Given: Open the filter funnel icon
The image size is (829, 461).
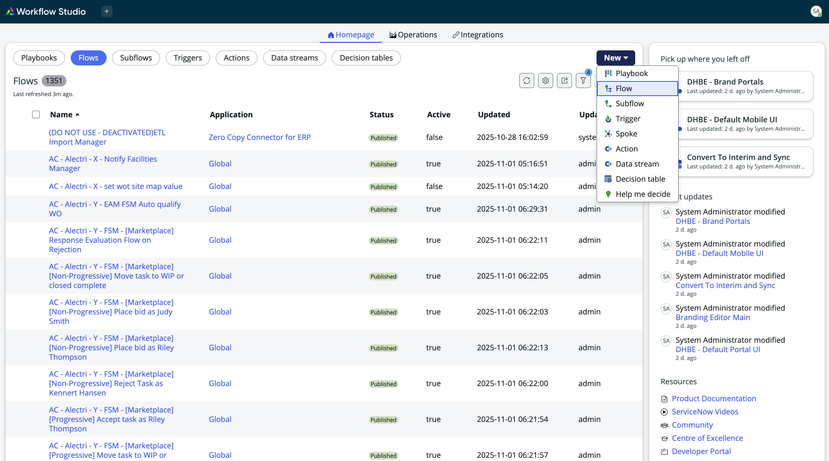Looking at the screenshot, I should [x=583, y=81].
